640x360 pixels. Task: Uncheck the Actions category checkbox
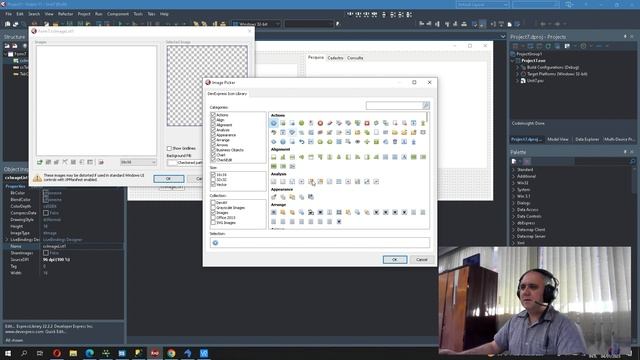click(213, 115)
